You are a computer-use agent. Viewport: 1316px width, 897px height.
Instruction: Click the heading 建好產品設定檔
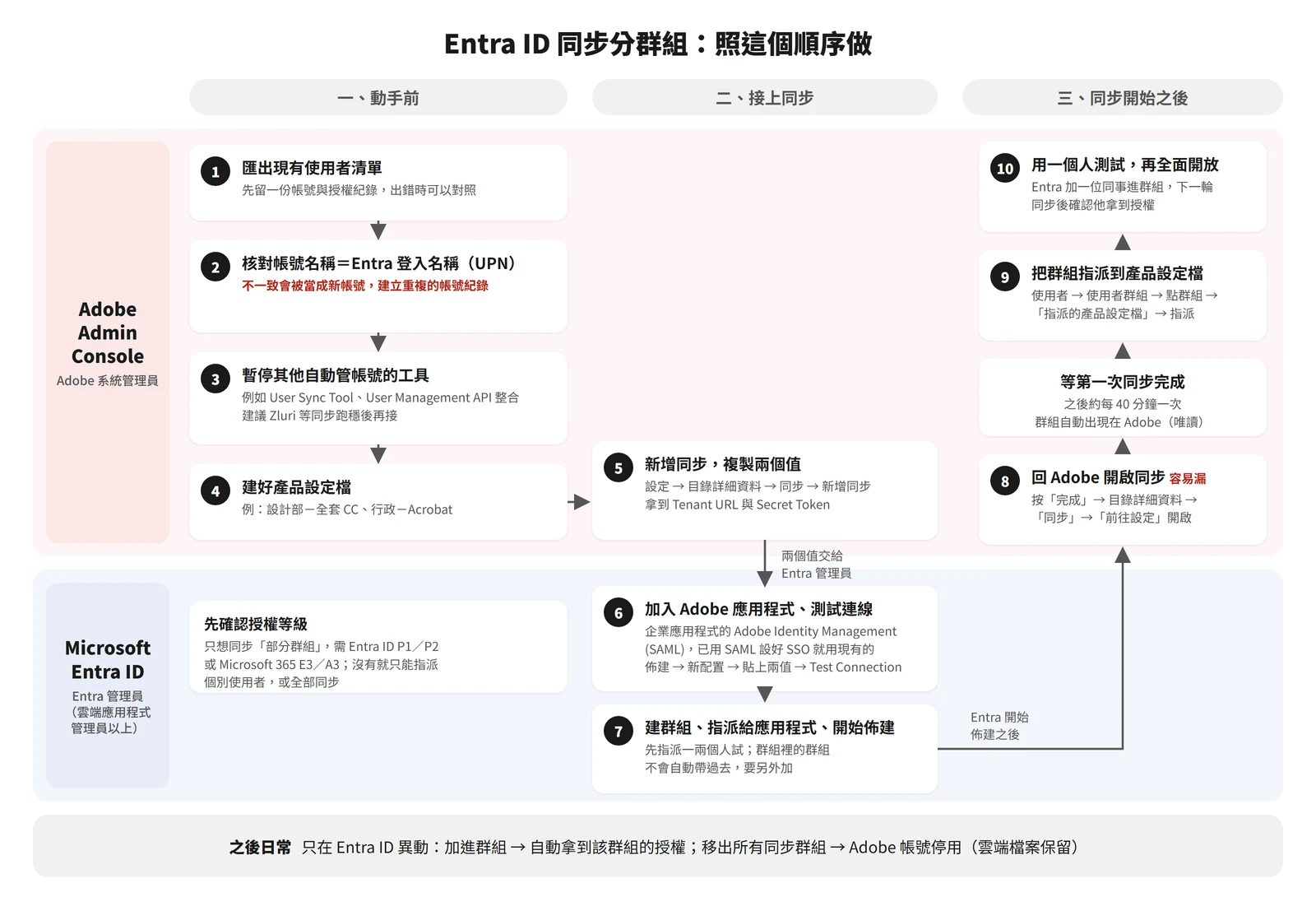click(x=296, y=487)
